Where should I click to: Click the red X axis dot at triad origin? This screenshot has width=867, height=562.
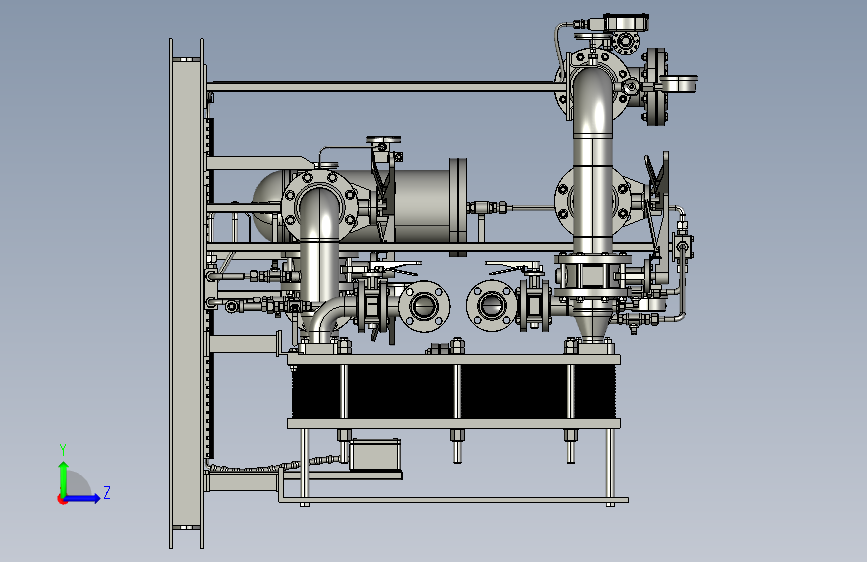[x=62, y=499]
